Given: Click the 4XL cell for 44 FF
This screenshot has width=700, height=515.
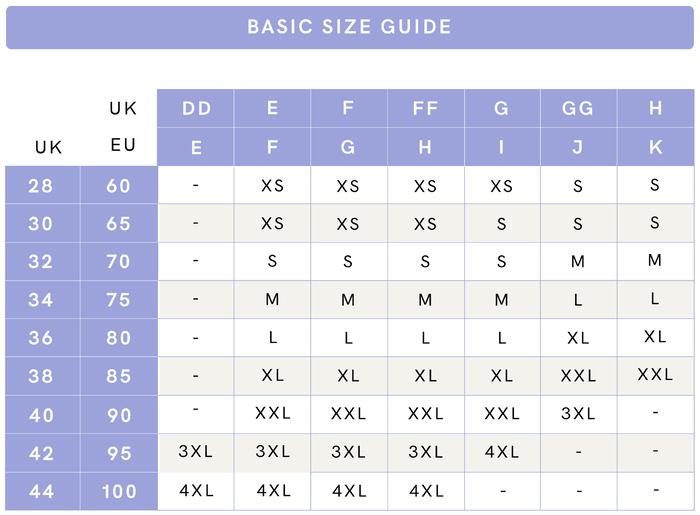Looking at the screenshot, I should pos(425,491).
